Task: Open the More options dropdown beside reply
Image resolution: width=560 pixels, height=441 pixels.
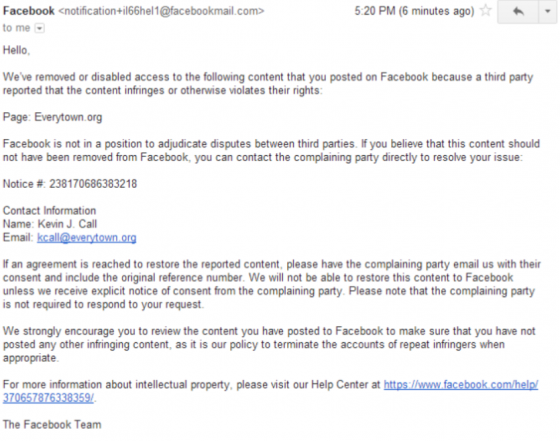Action: [x=548, y=11]
